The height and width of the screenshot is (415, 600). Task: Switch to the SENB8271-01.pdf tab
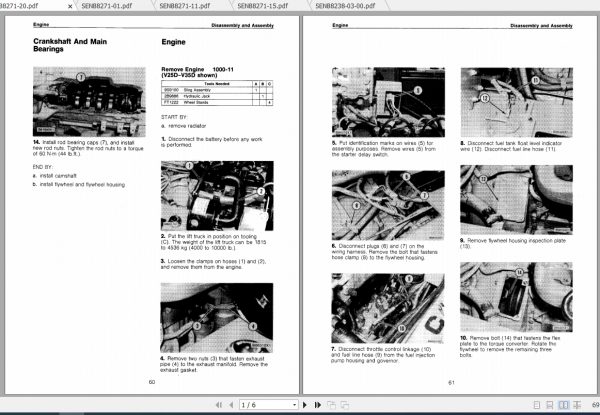coord(107,6)
